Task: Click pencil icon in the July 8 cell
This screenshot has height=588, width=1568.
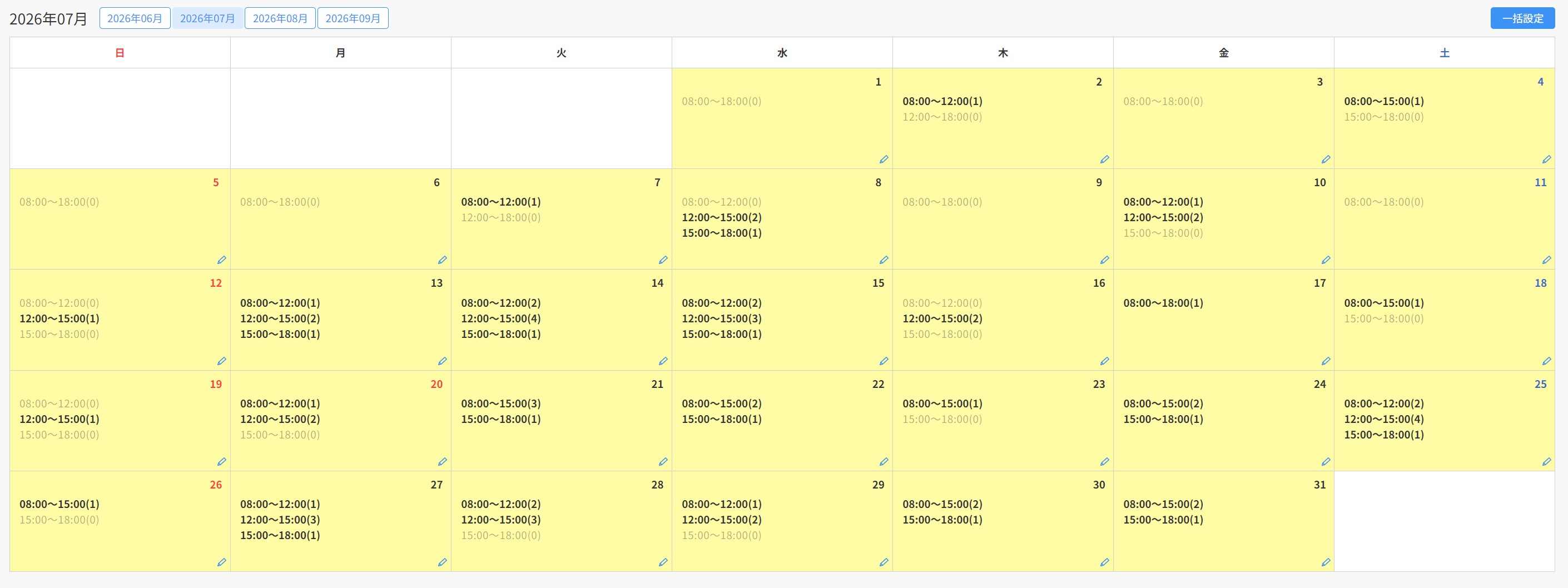Action: click(884, 260)
